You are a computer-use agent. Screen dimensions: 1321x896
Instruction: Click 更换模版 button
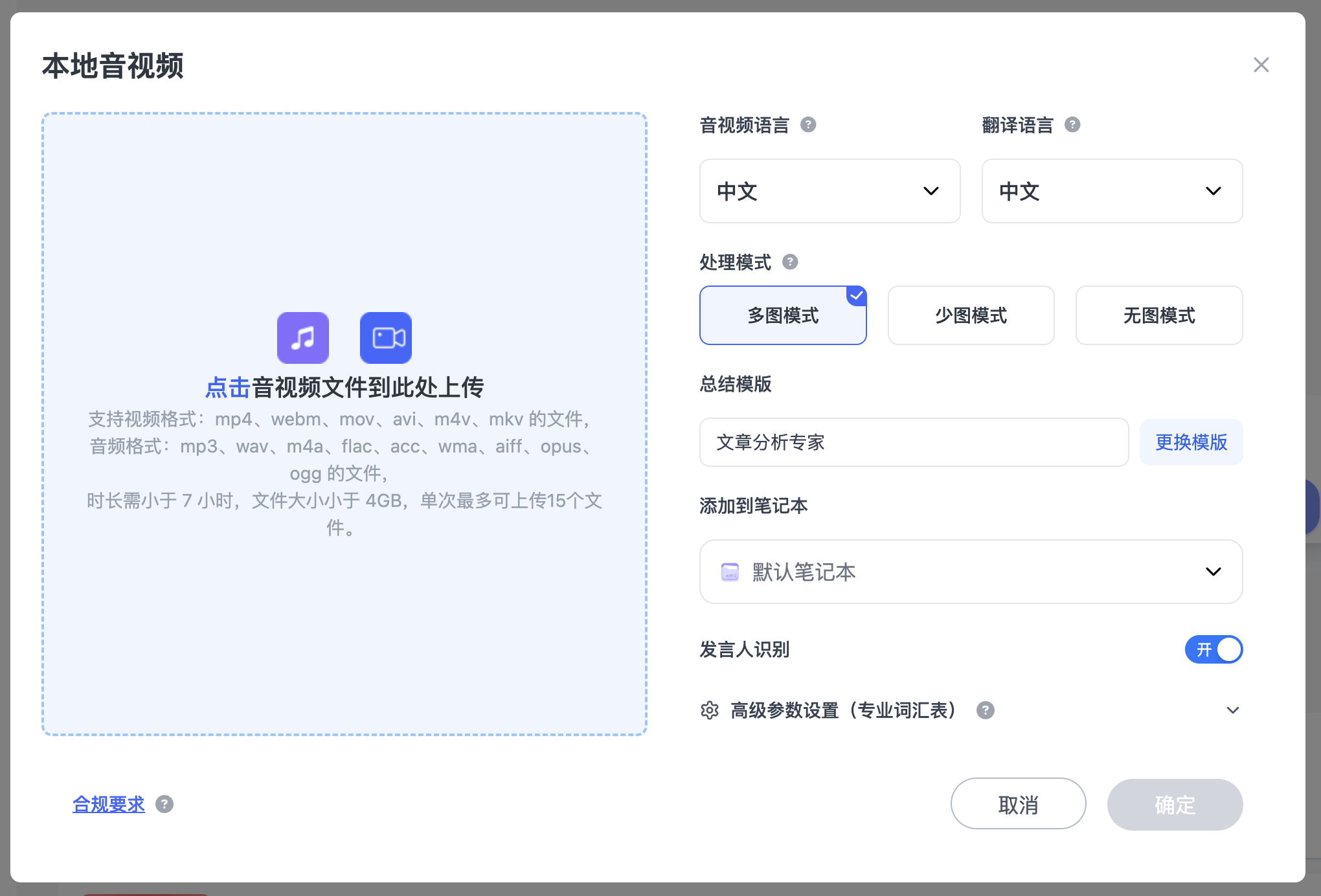click(x=1191, y=442)
